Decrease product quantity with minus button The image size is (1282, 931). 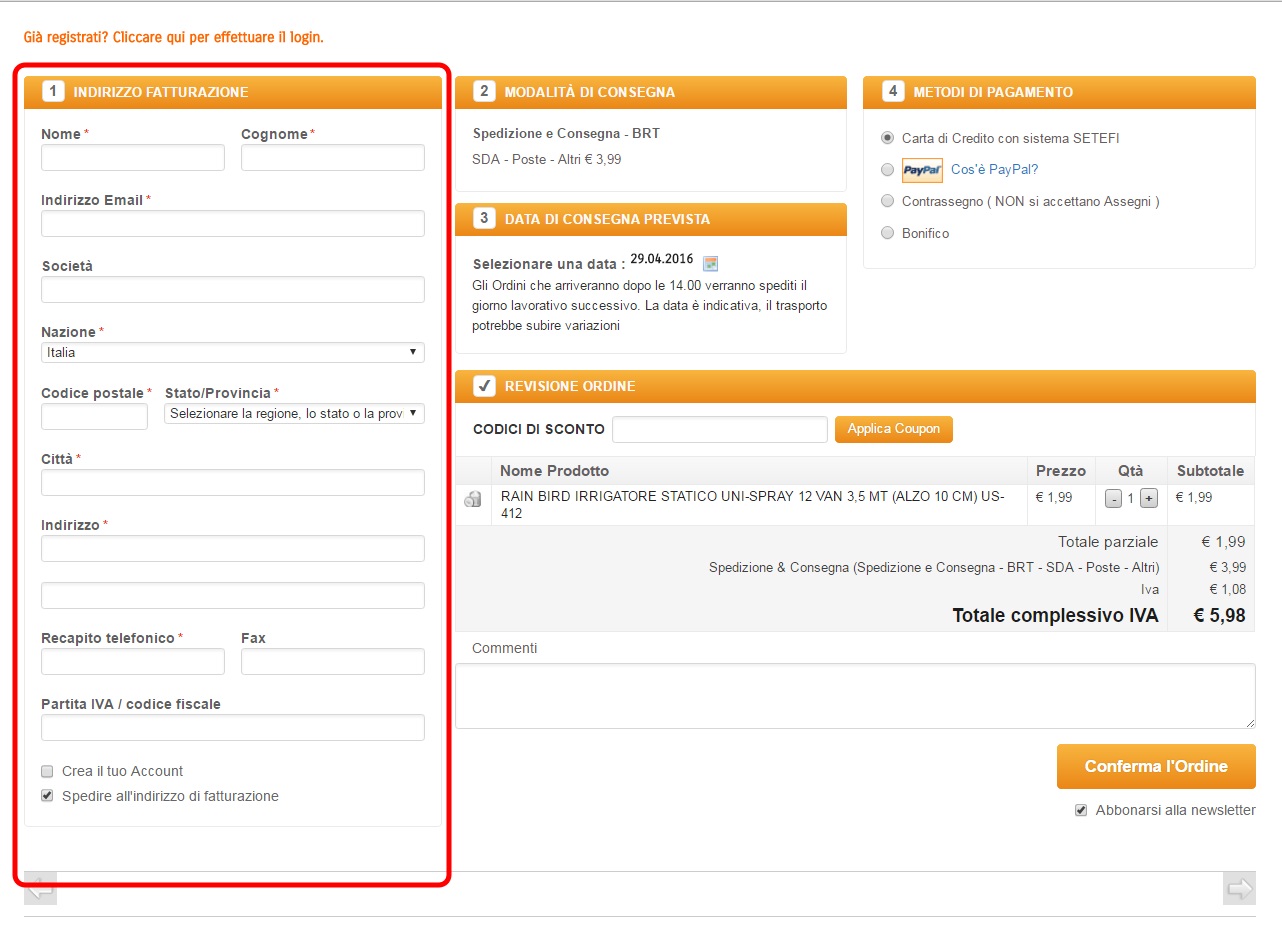click(1113, 498)
